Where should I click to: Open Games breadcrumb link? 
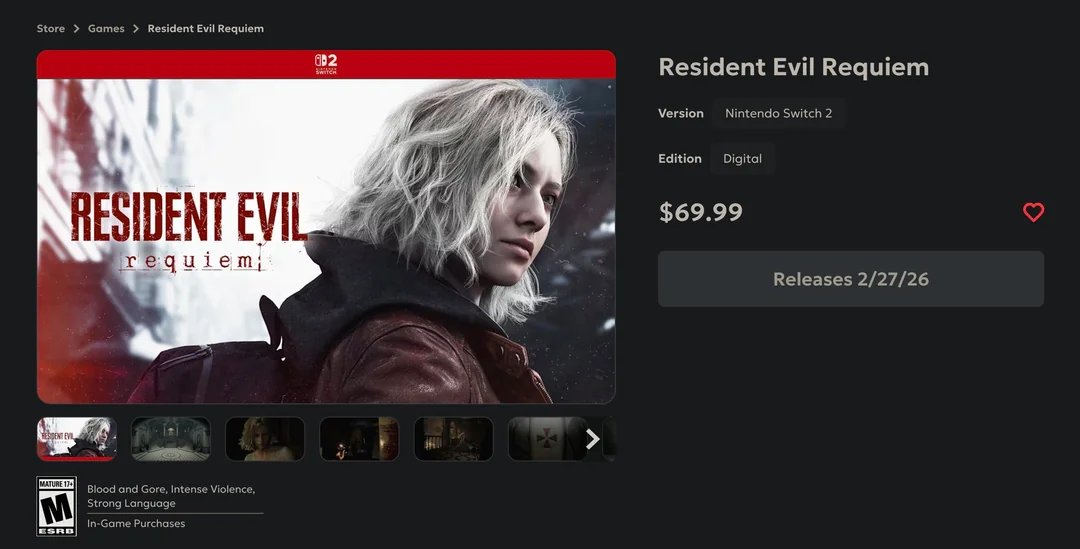tap(106, 28)
